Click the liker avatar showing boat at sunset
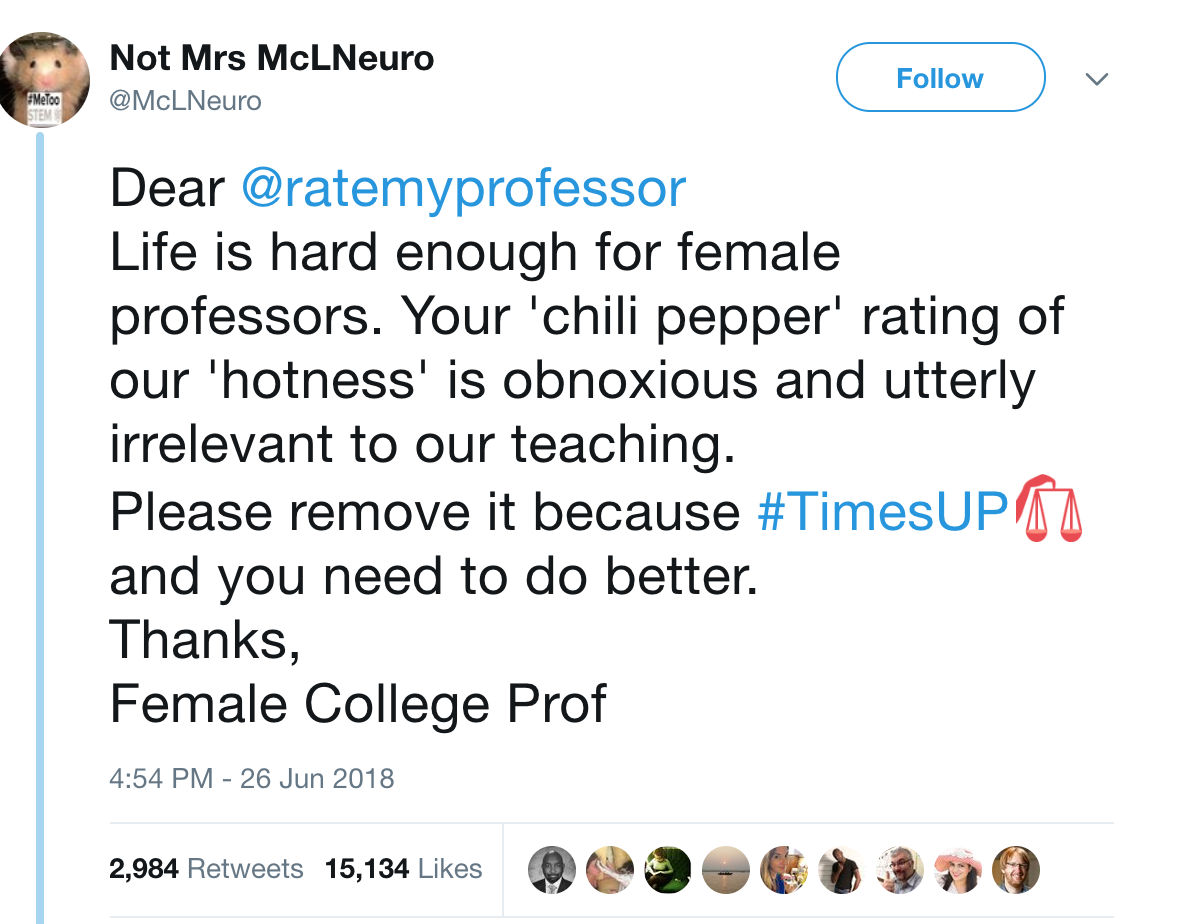 [724, 870]
